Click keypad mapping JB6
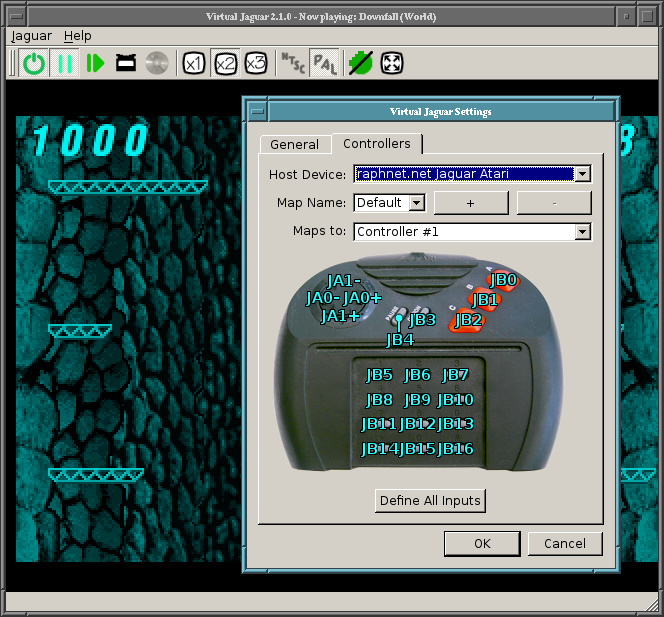664x617 pixels. click(x=417, y=375)
